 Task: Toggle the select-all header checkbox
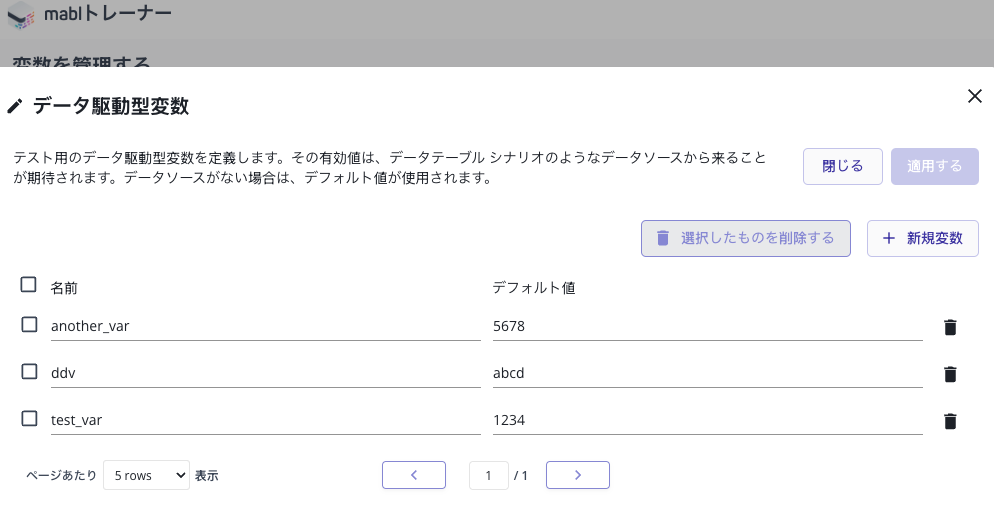[29, 285]
